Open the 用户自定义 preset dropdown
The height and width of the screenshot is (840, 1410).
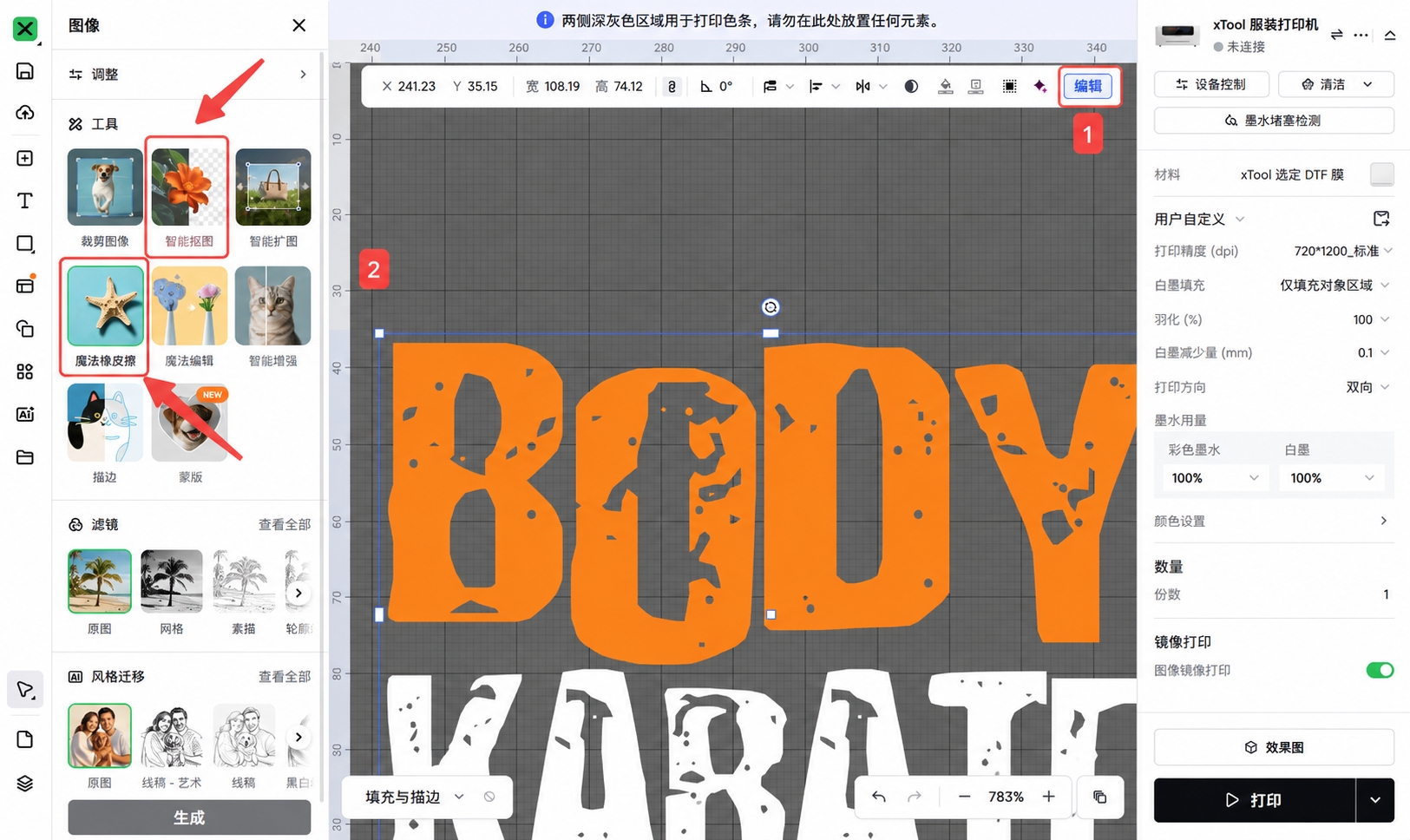click(x=1199, y=219)
